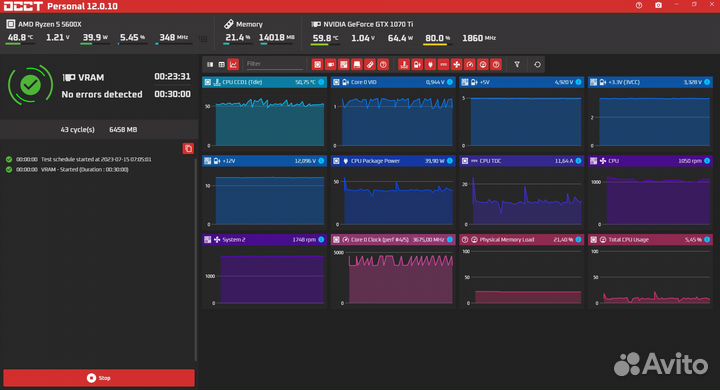Focus the Filter text field
The width and height of the screenshot is (720, 390).
(x=274, y=64)
